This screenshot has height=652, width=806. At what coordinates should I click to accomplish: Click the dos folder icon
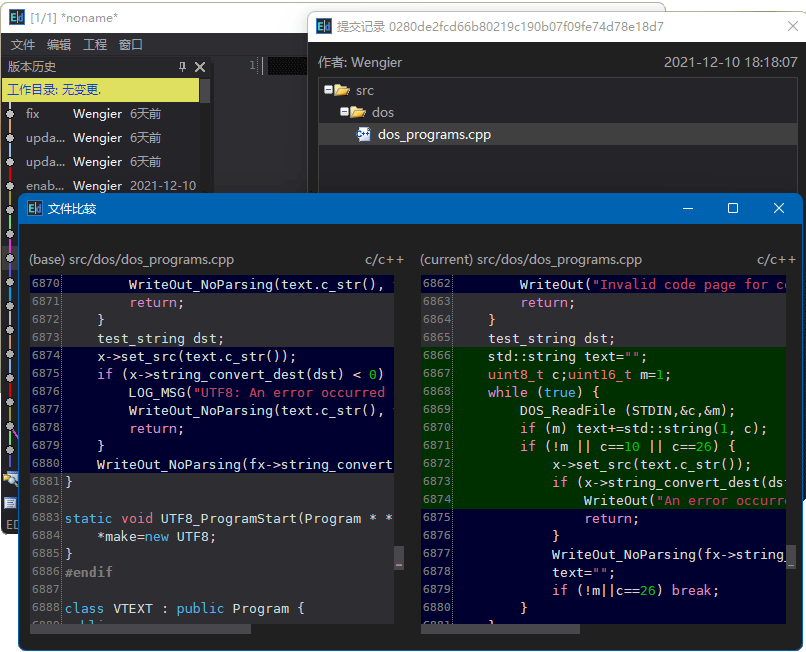[358, 112]
